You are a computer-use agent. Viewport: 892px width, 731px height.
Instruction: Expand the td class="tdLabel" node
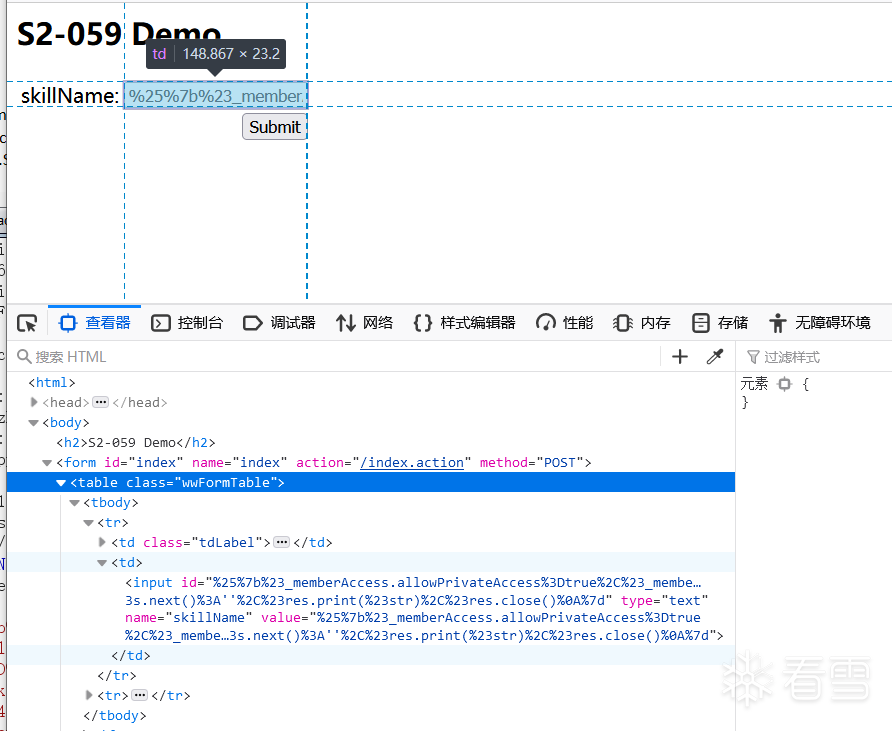(102, 542)
